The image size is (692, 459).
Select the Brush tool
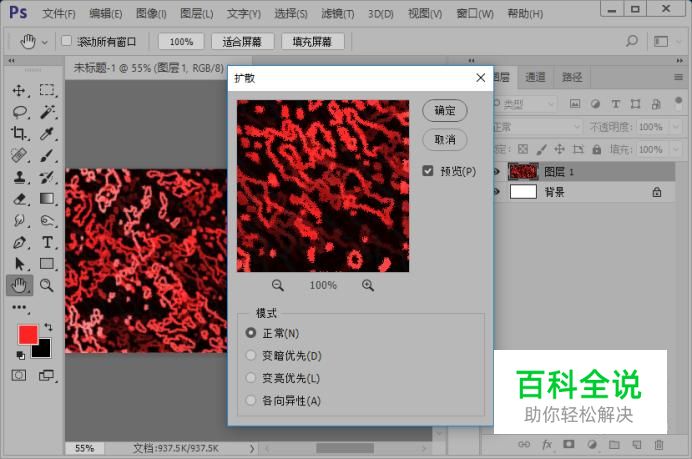click(47, 155)
